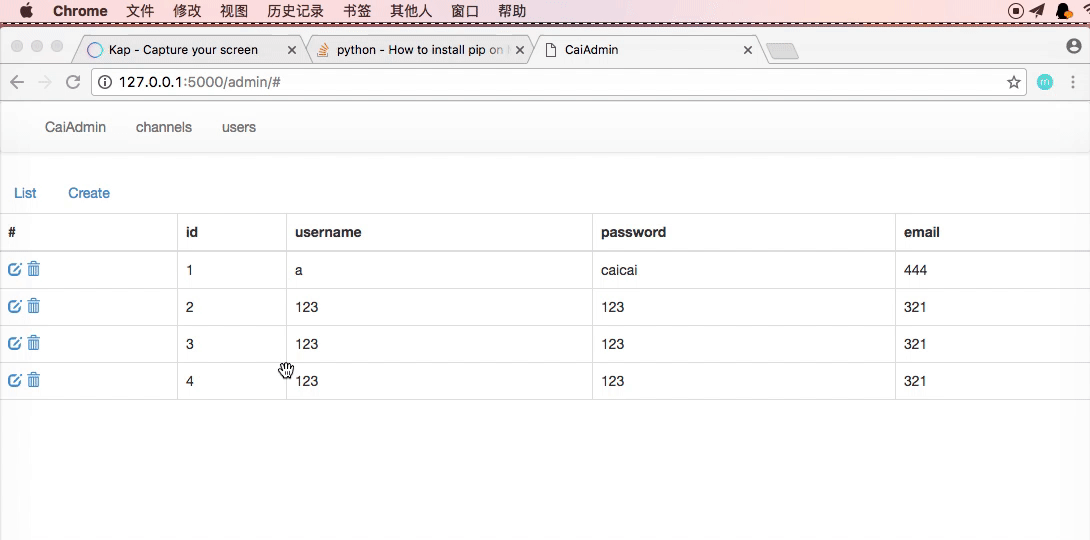Open the Chrome application menu
This screenshot has width=1090, height=540.
(80, 11)
